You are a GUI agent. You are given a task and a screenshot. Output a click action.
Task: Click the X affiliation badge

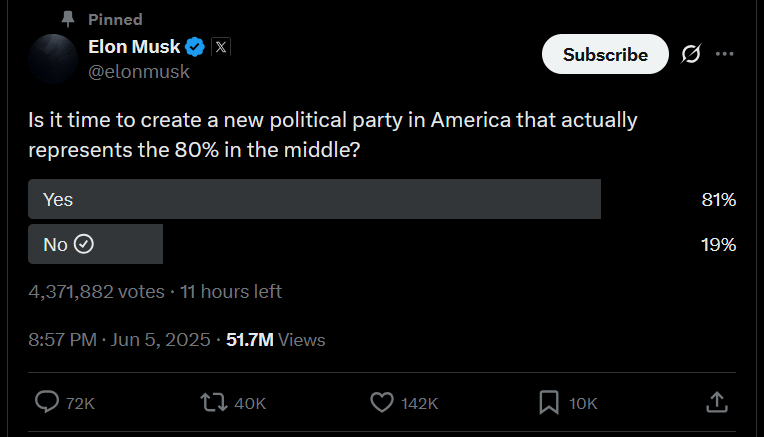tap(221, 46)
